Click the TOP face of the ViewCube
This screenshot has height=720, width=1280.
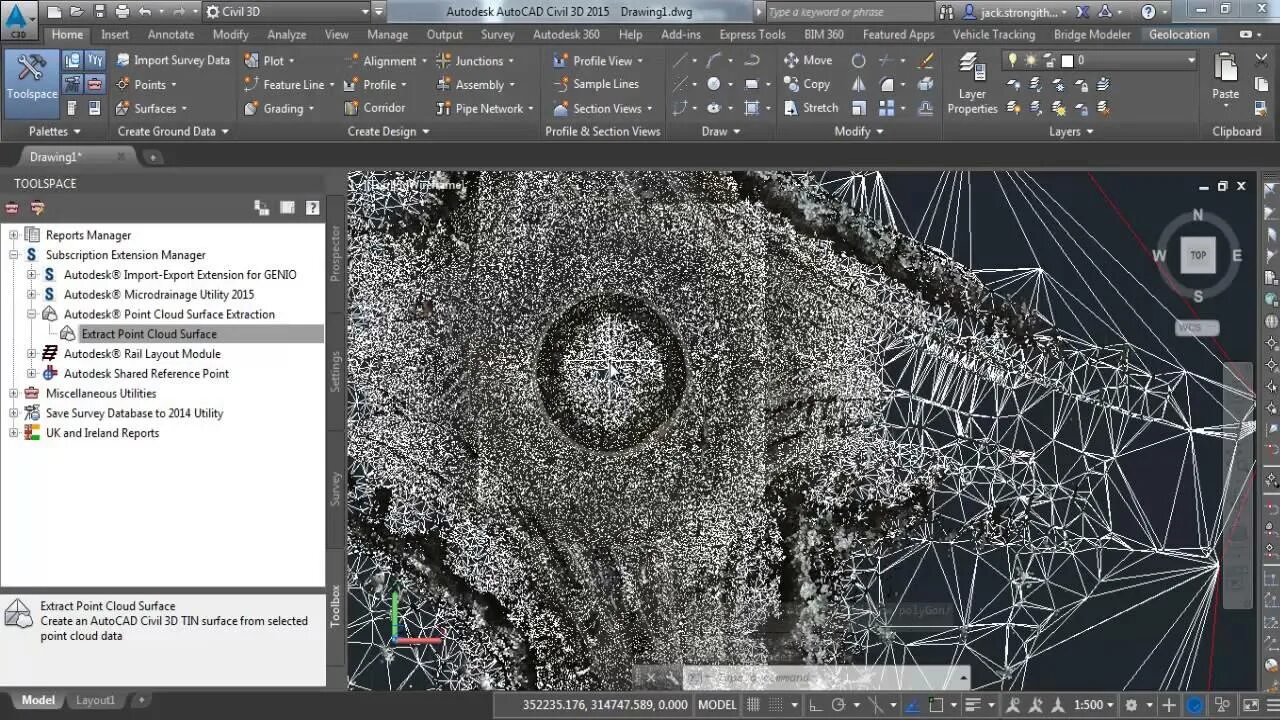[x=1198, y=255]
